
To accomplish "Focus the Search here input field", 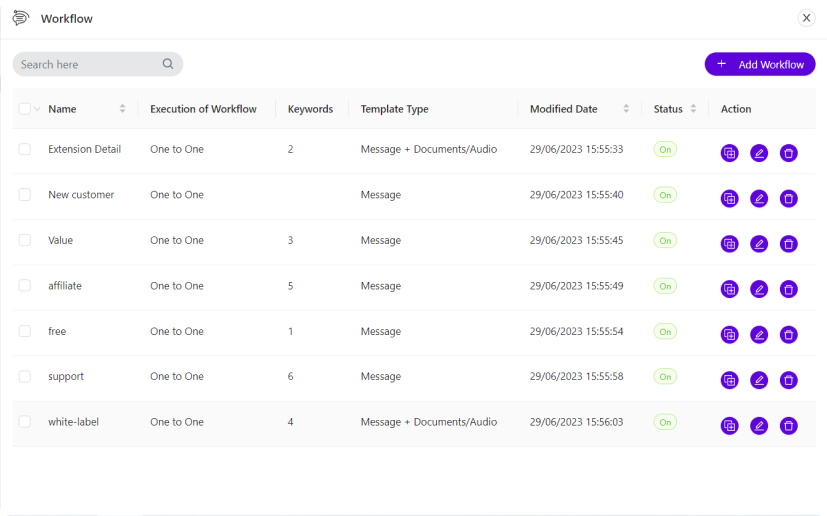I will coord(90,64).
